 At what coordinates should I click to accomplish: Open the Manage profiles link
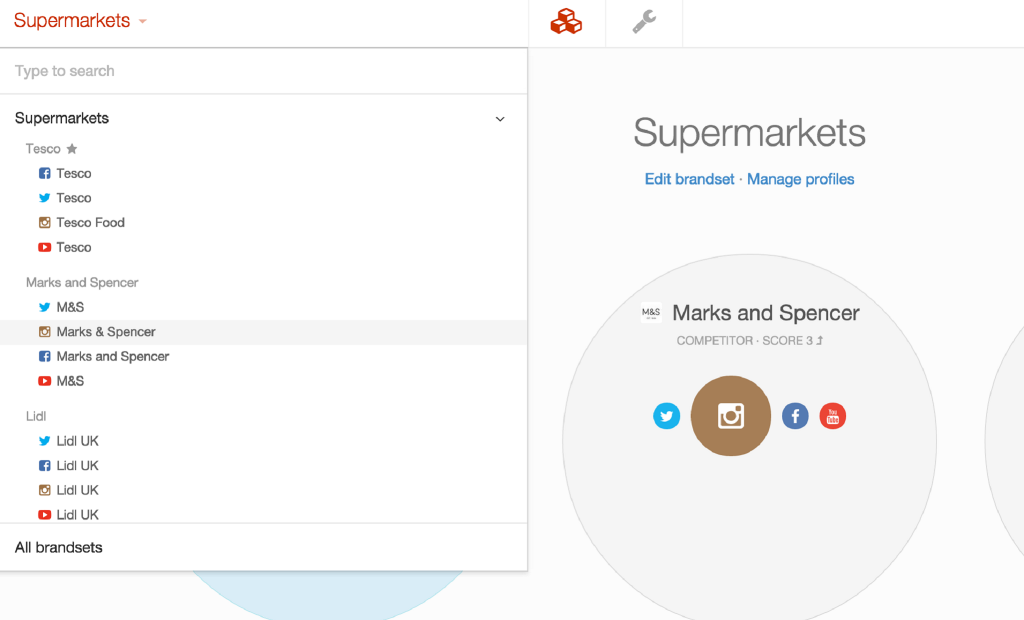click(800, 179)
